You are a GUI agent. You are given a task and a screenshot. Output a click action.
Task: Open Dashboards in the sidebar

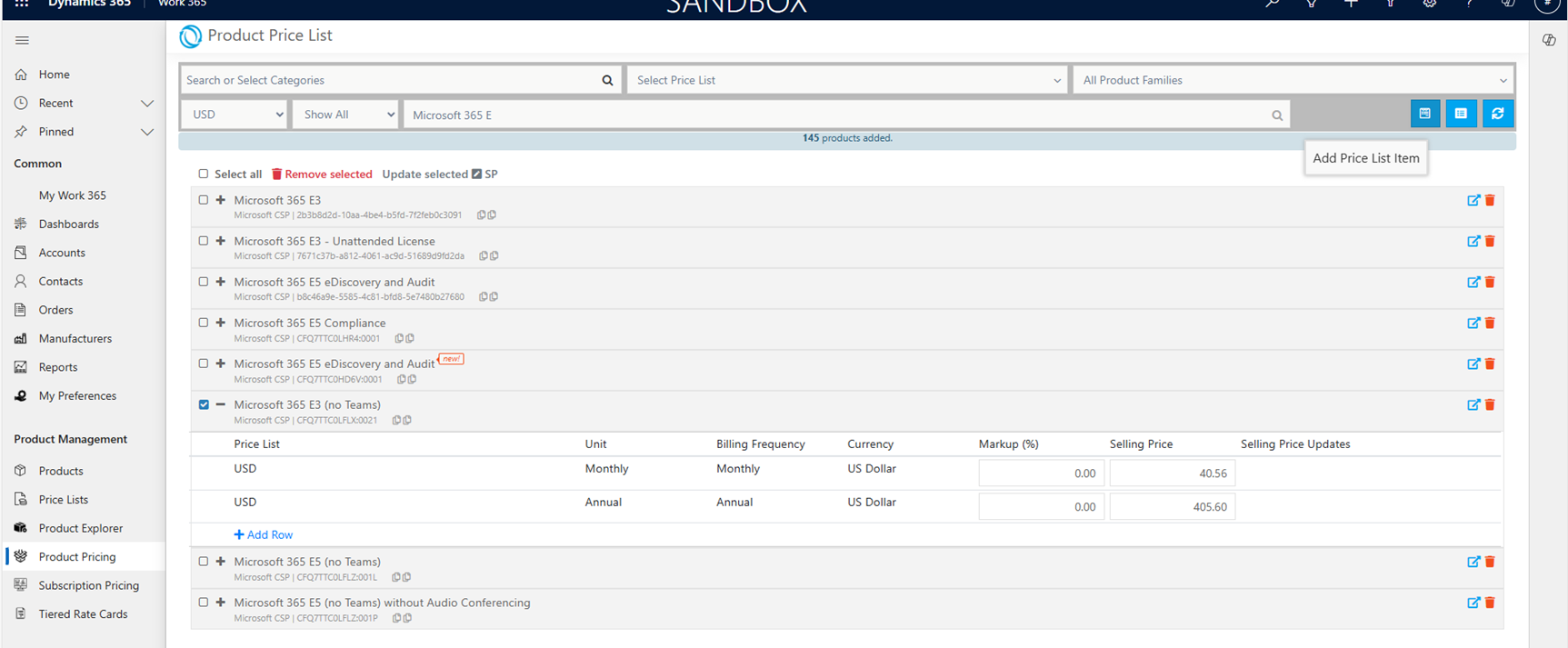[69, 224]
